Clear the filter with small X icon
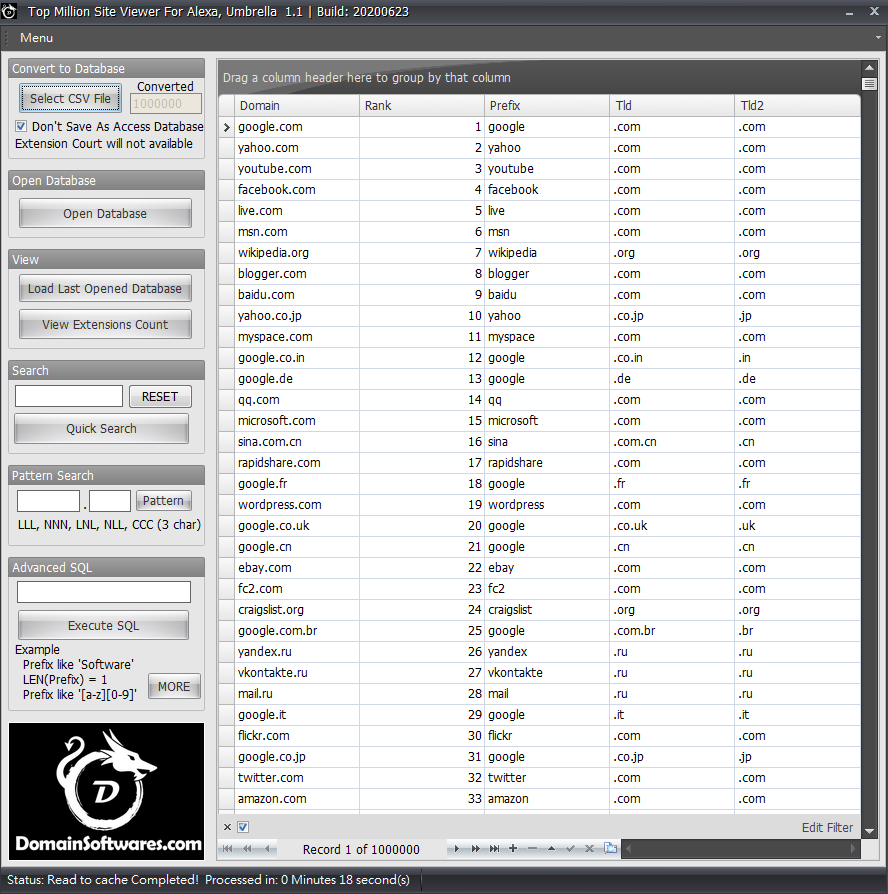 (x=227, y=827)
